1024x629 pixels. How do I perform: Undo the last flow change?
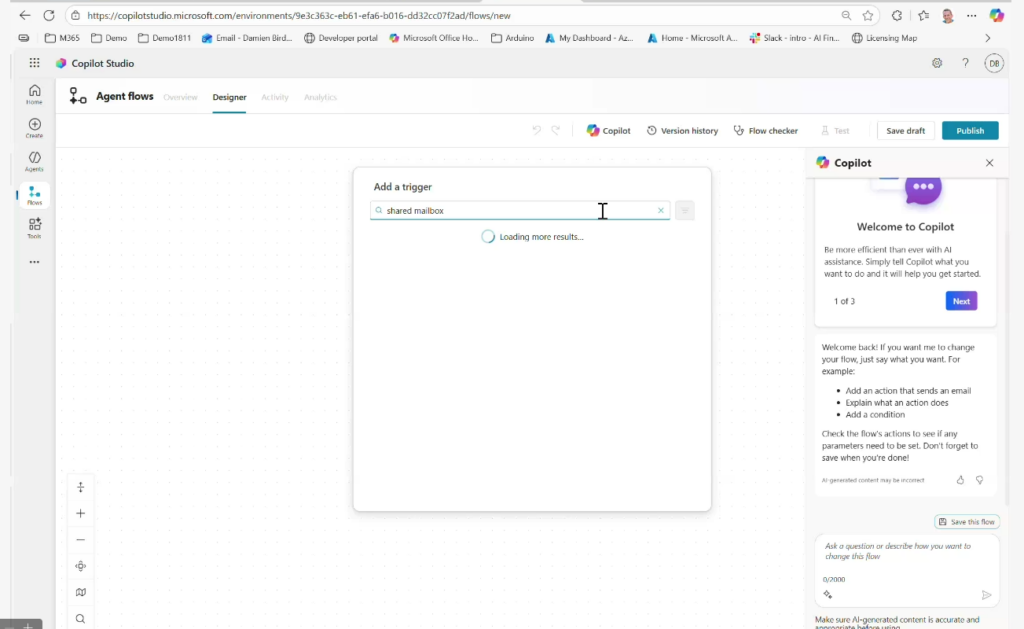click(x=536, y=130)
